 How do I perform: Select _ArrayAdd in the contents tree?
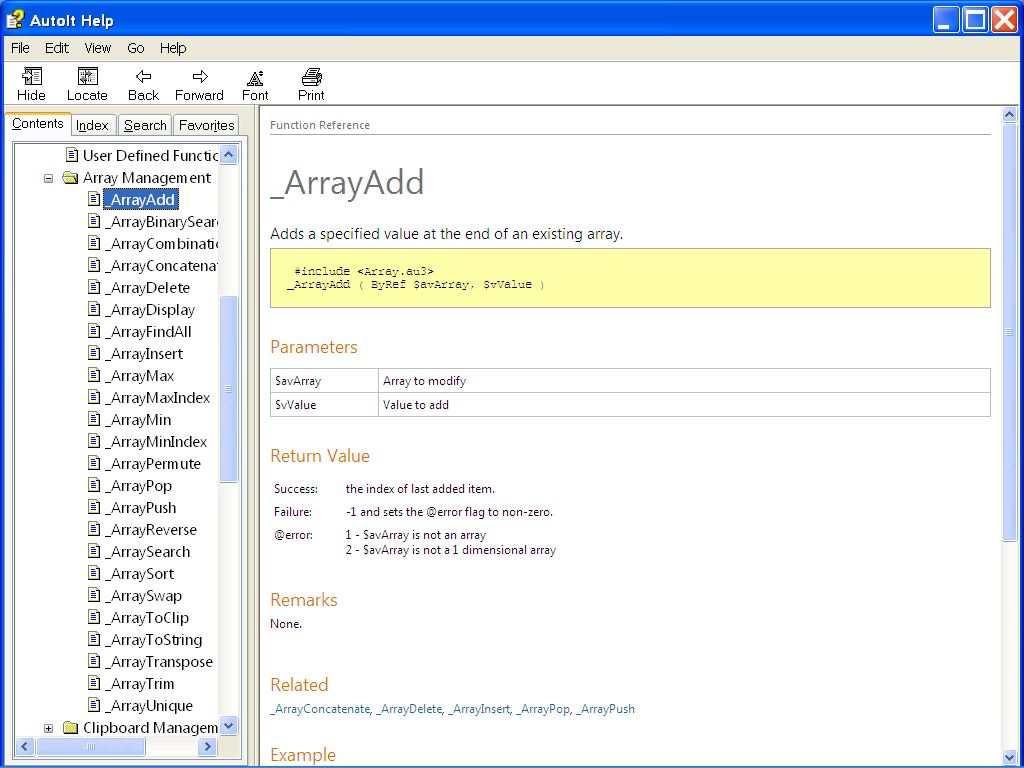[x=140, y=199]
